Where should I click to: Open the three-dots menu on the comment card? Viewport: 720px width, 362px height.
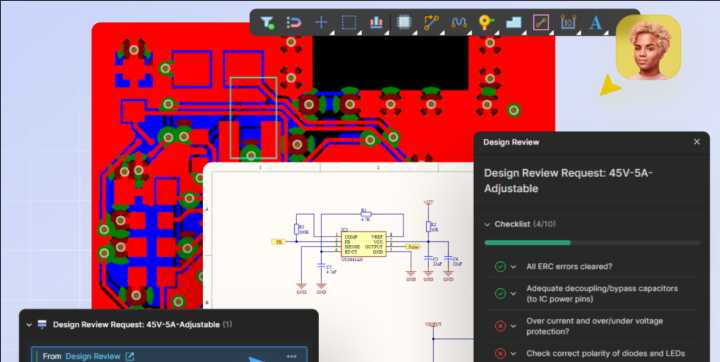point(291,356)
